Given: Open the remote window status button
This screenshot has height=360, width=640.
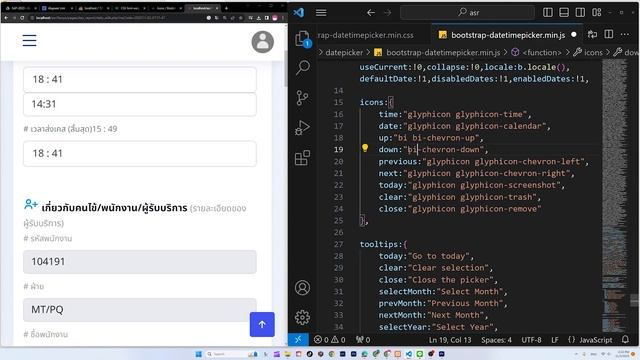Looking at the screenshot, I should tap(298, 340).
